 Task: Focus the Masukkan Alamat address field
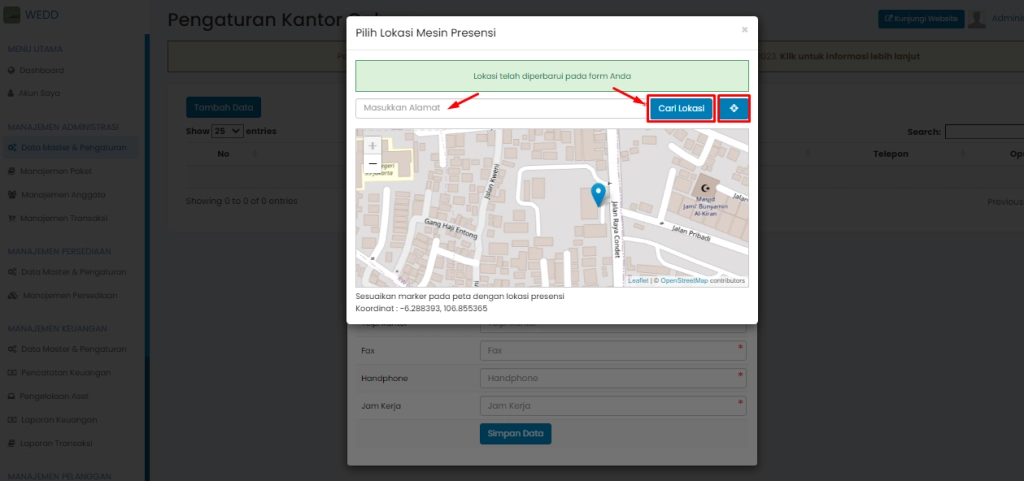coord(500,108)
